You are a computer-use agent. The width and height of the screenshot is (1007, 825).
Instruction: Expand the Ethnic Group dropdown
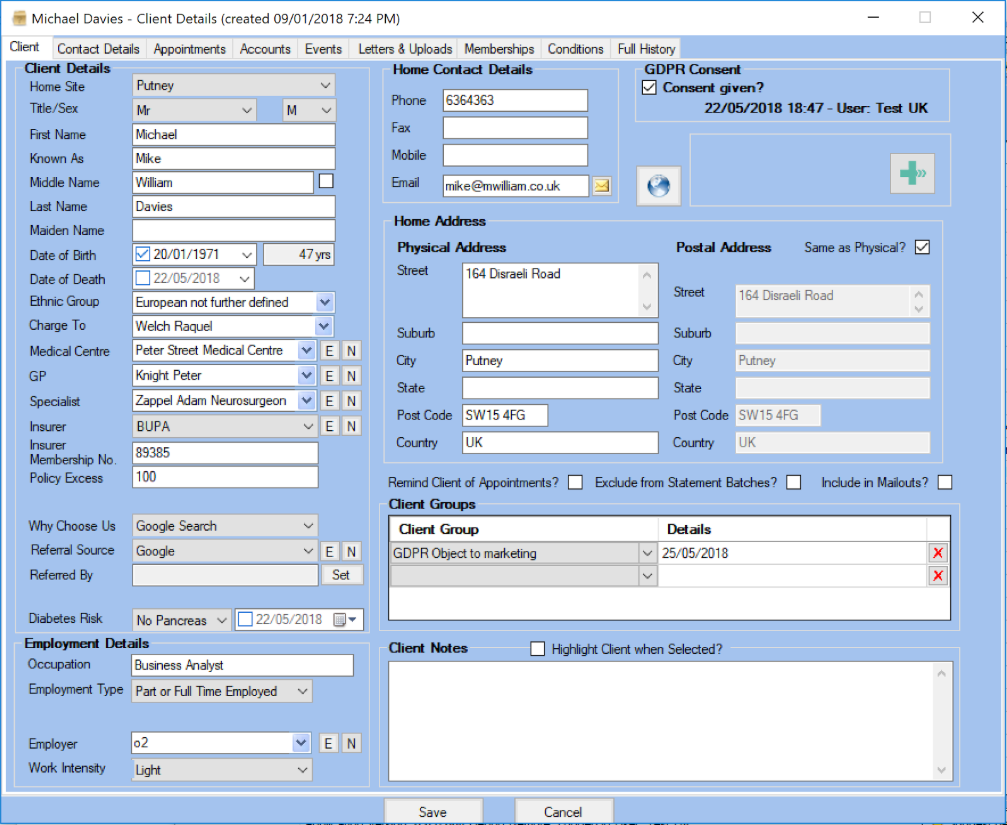pos(324,302)
